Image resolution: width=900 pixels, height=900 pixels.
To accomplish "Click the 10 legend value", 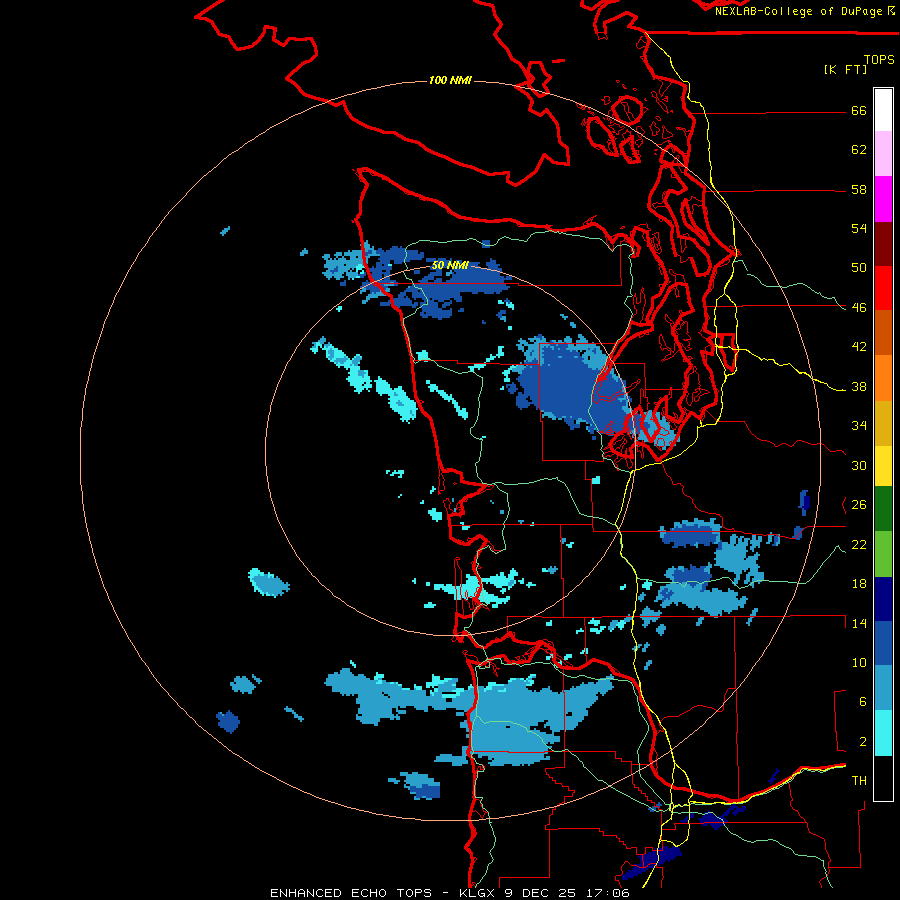I will pos(859,663).
